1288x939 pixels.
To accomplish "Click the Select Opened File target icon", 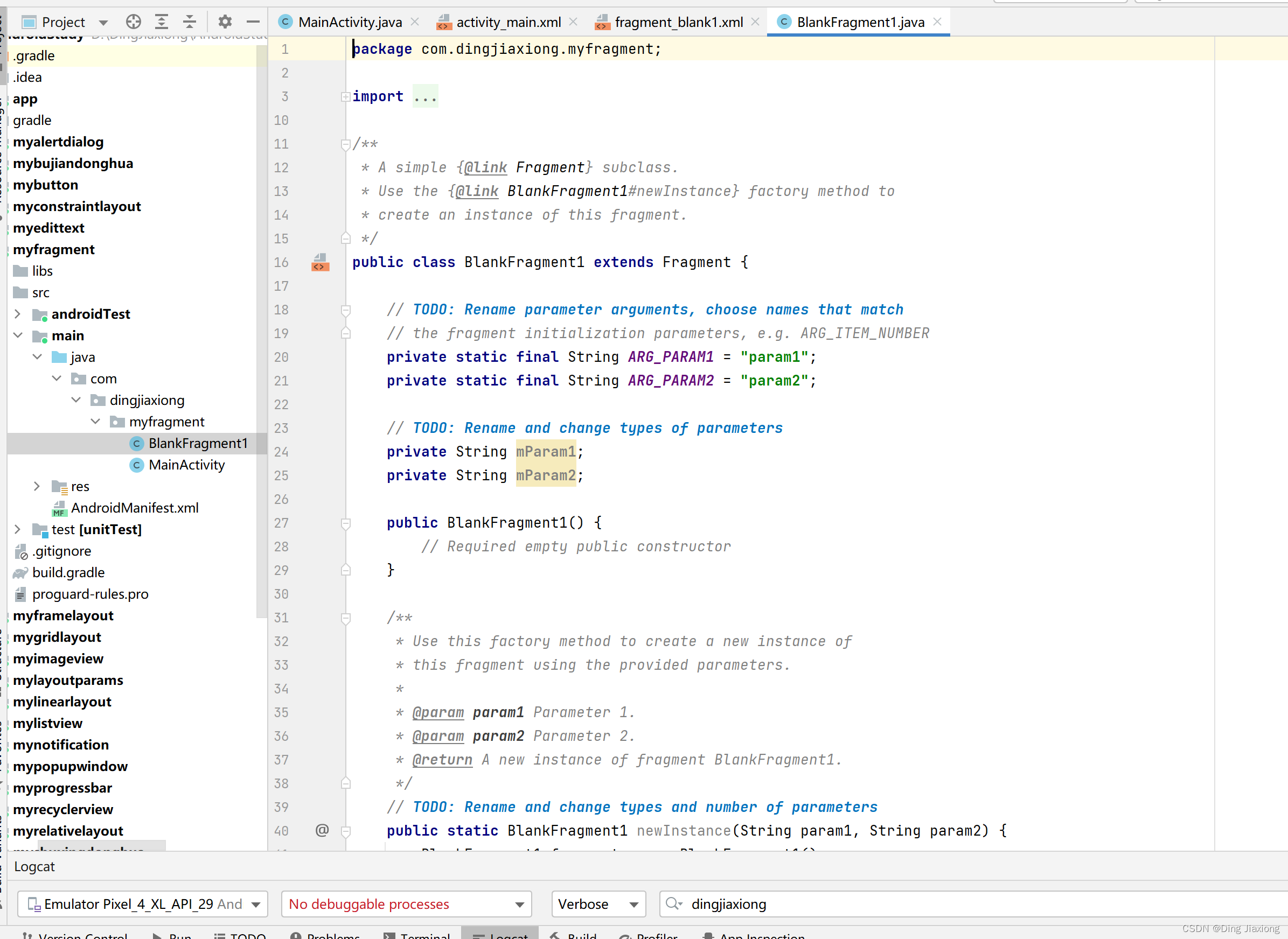I will pos(133,22).
